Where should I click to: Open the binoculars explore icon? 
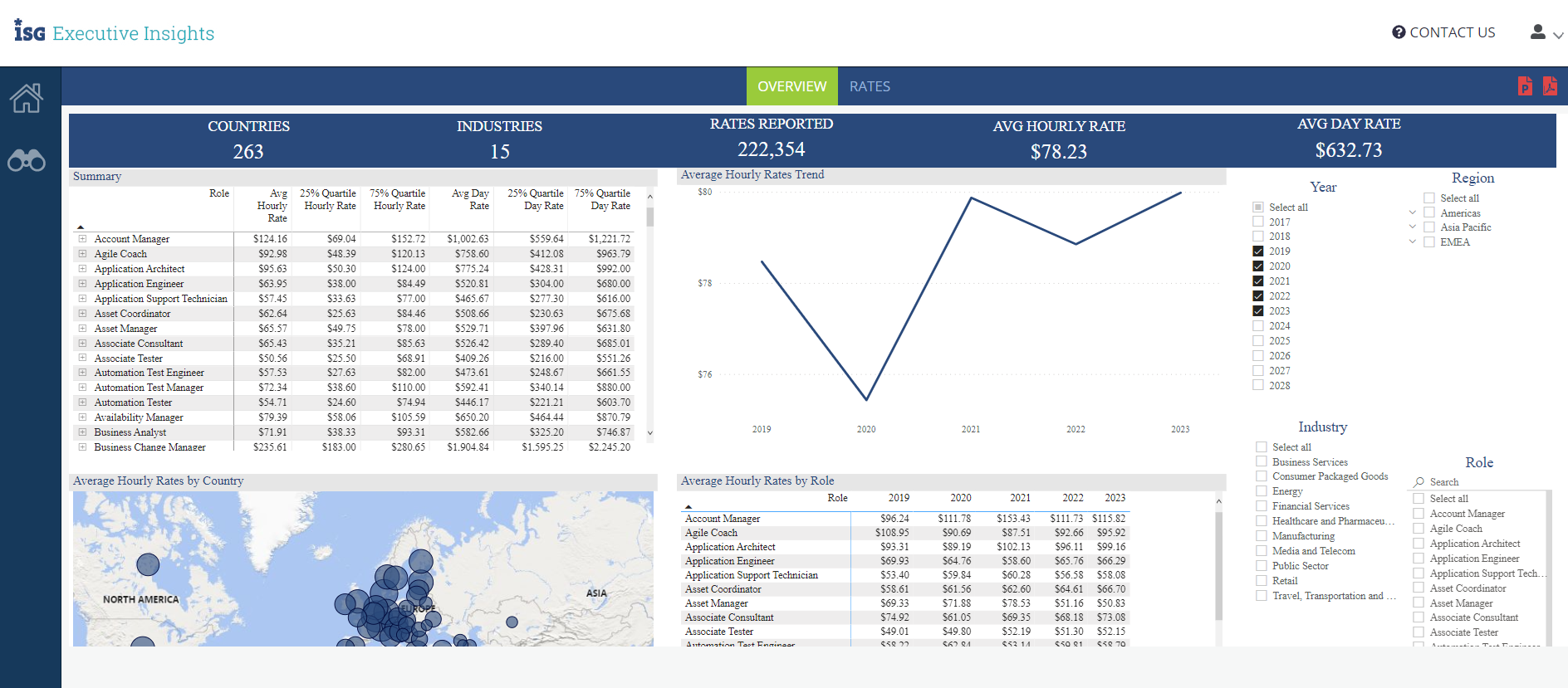(x=27, y=160)
